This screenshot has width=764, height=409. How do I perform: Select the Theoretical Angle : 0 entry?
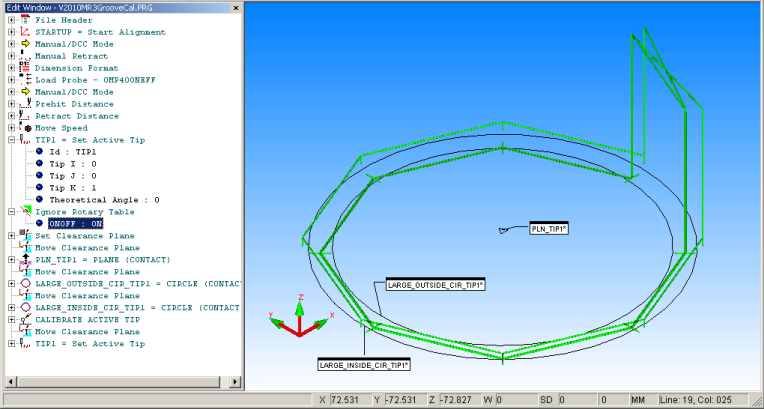tap(104, 200)
